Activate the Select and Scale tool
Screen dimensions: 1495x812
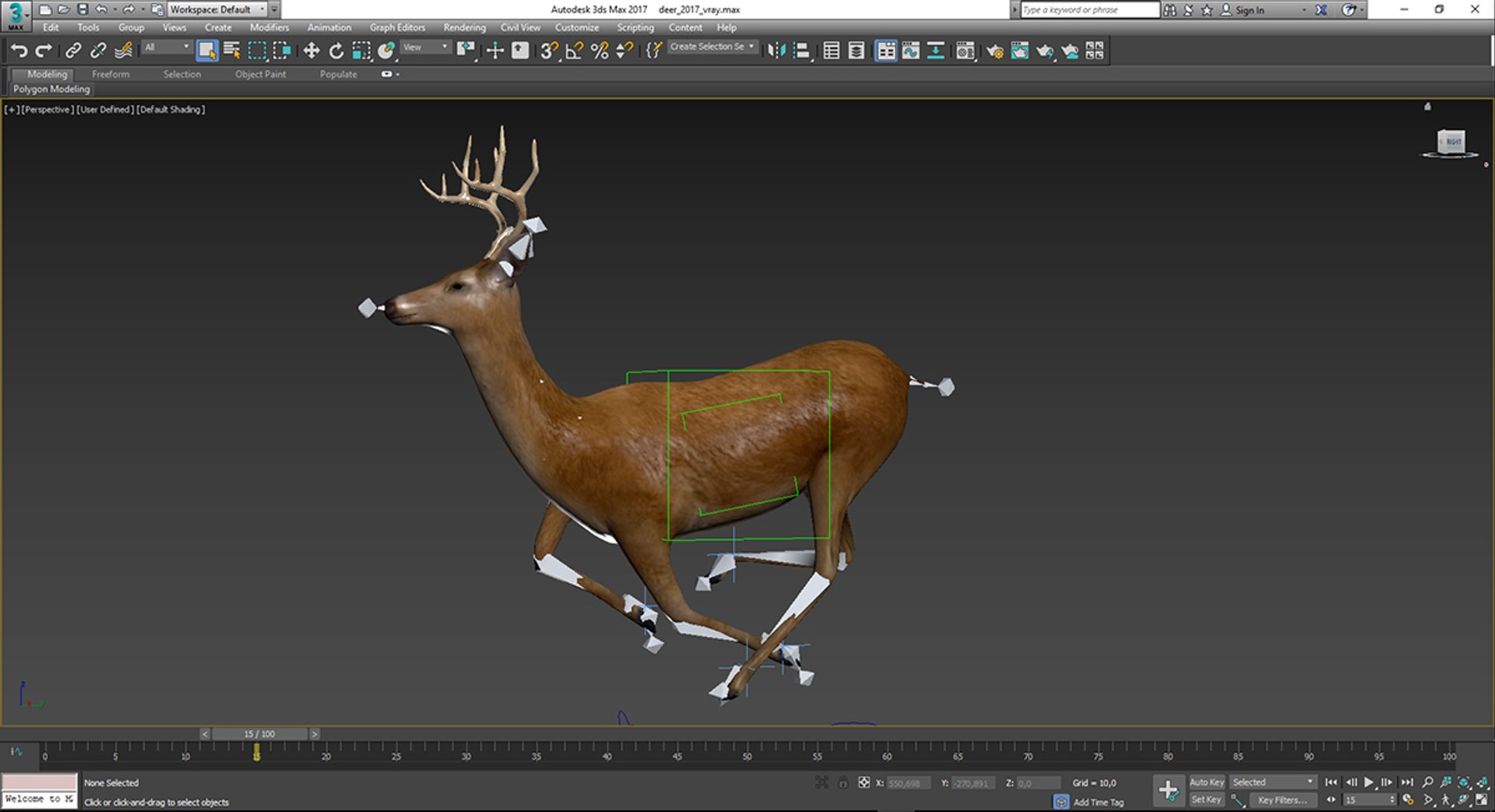pyautogui.click(x=361, y=51)
